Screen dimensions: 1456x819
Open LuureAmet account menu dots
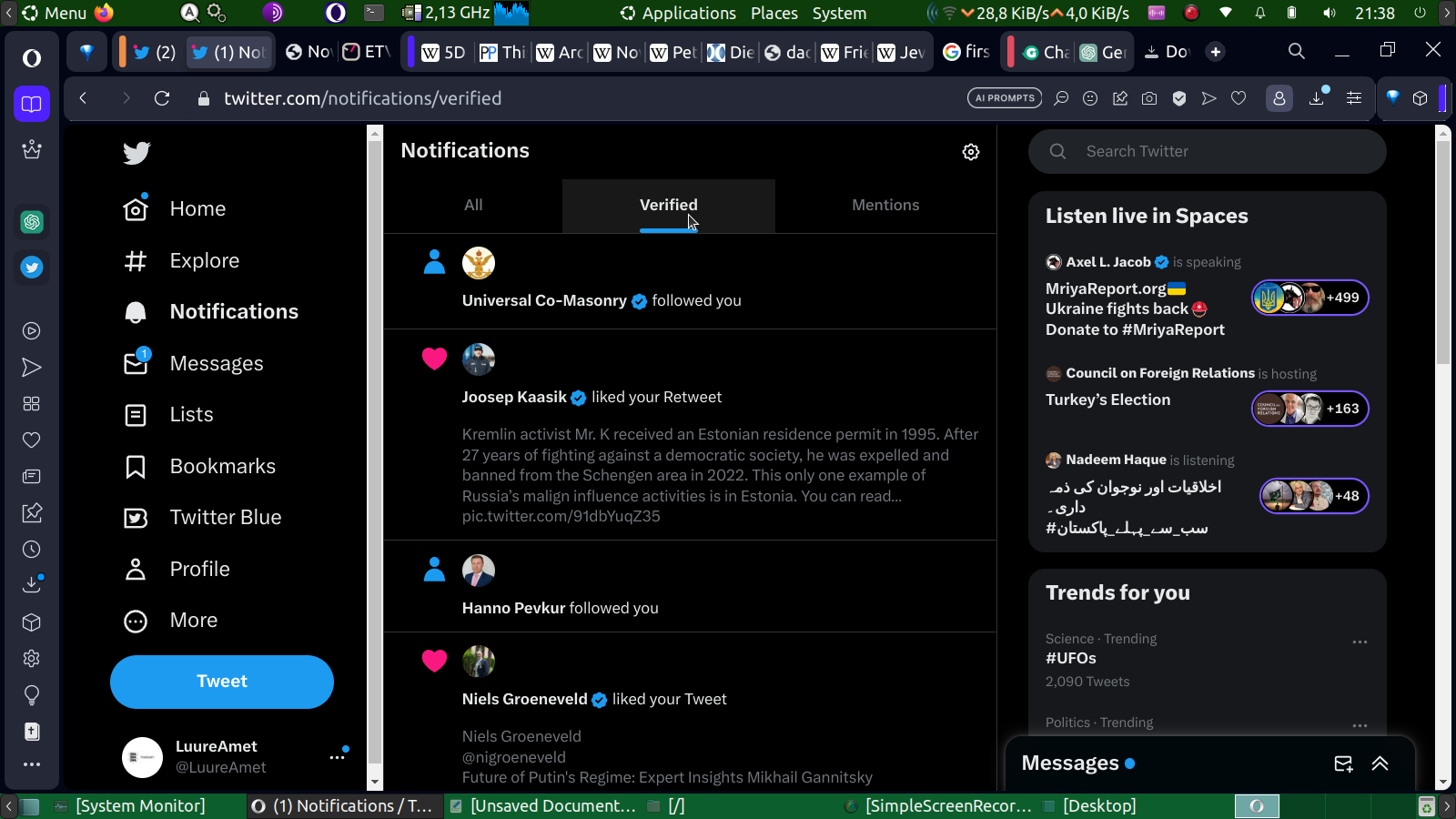[x=338, y=757]
